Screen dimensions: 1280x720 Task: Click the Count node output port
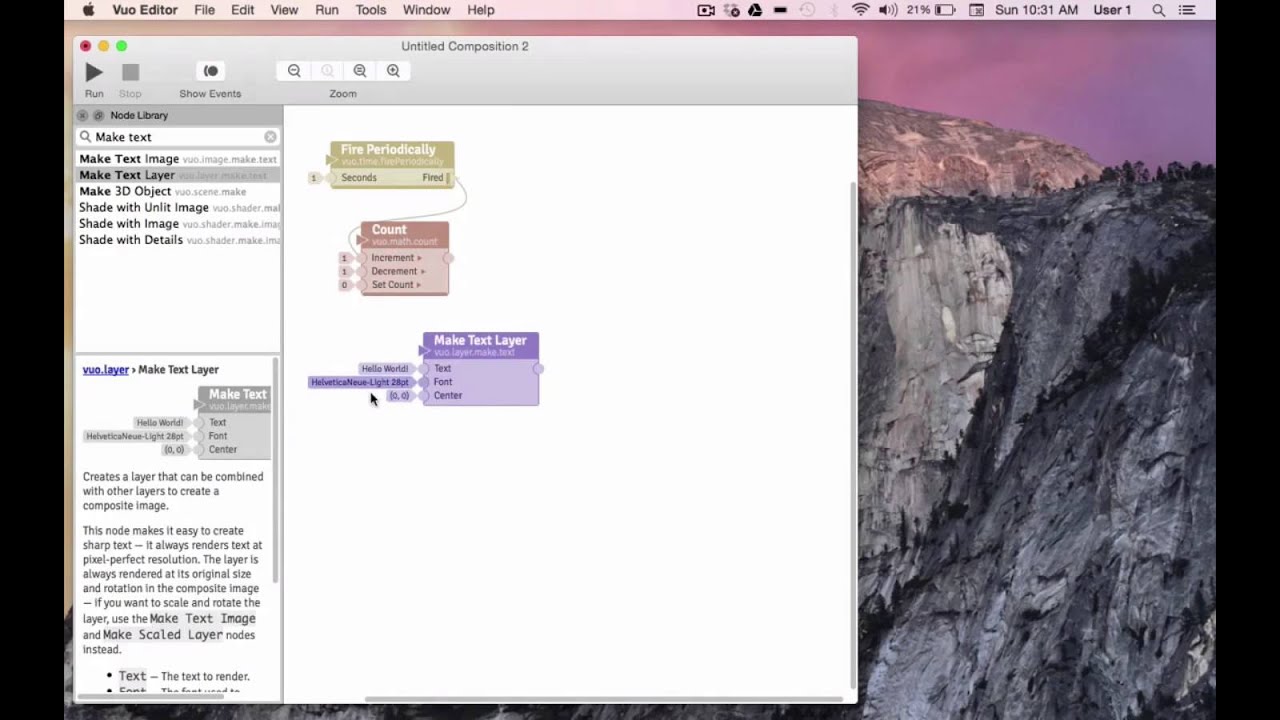[x=448, y=258]
